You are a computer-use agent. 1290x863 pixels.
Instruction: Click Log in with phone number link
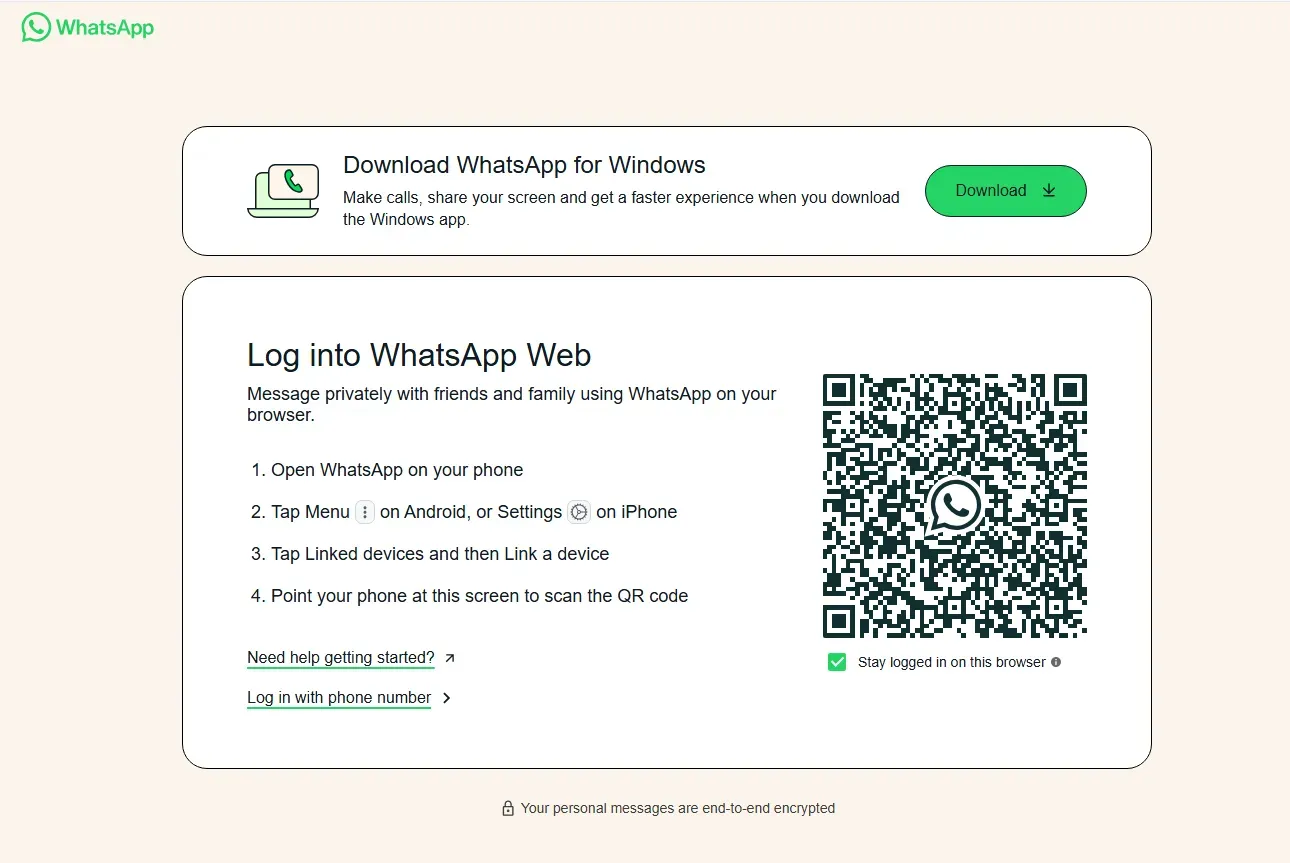[339, 698]
